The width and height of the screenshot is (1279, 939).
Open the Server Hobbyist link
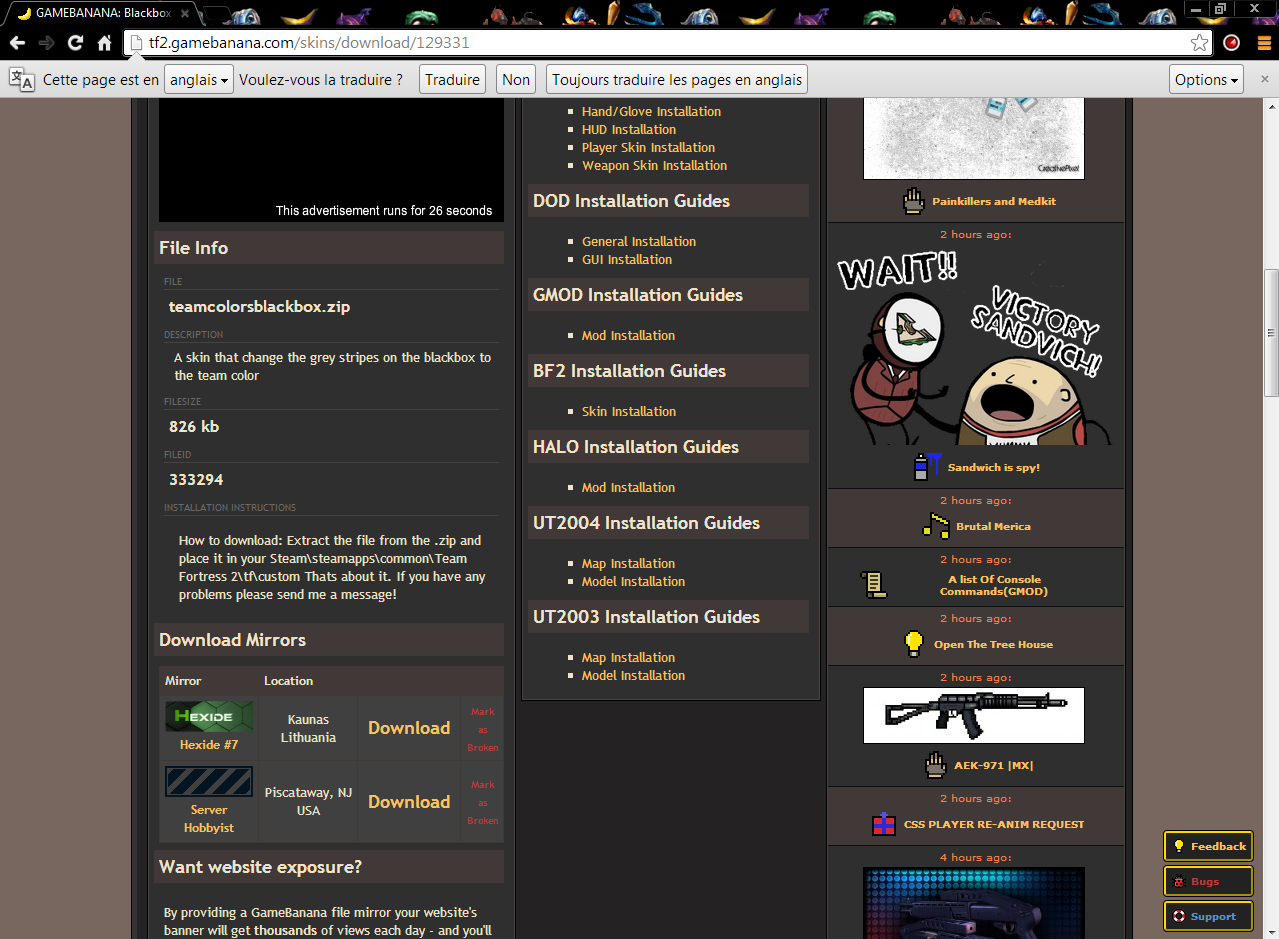click(209, 819)
